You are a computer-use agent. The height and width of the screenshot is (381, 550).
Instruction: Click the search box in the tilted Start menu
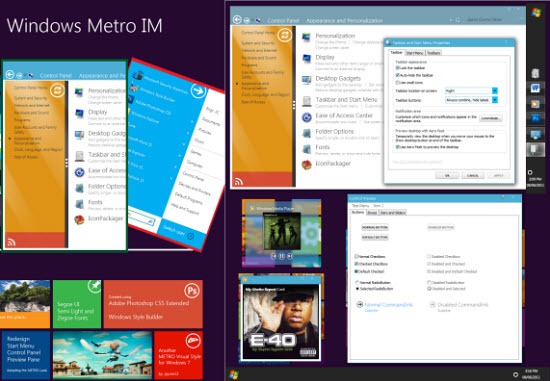[x=141, y=218]
